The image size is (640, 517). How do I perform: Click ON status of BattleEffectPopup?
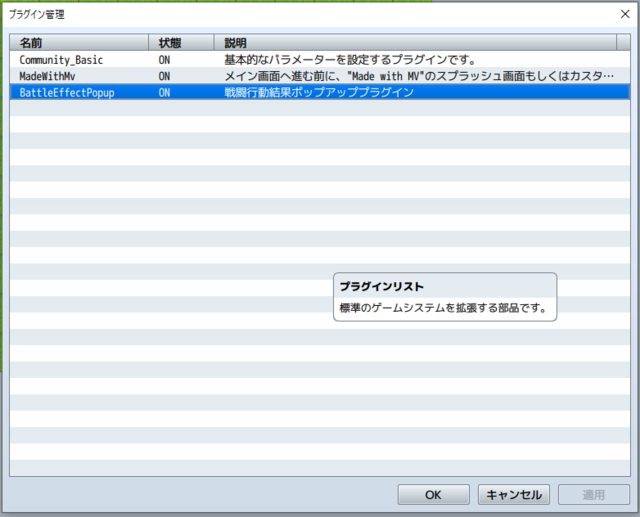[x=164, y=93]
